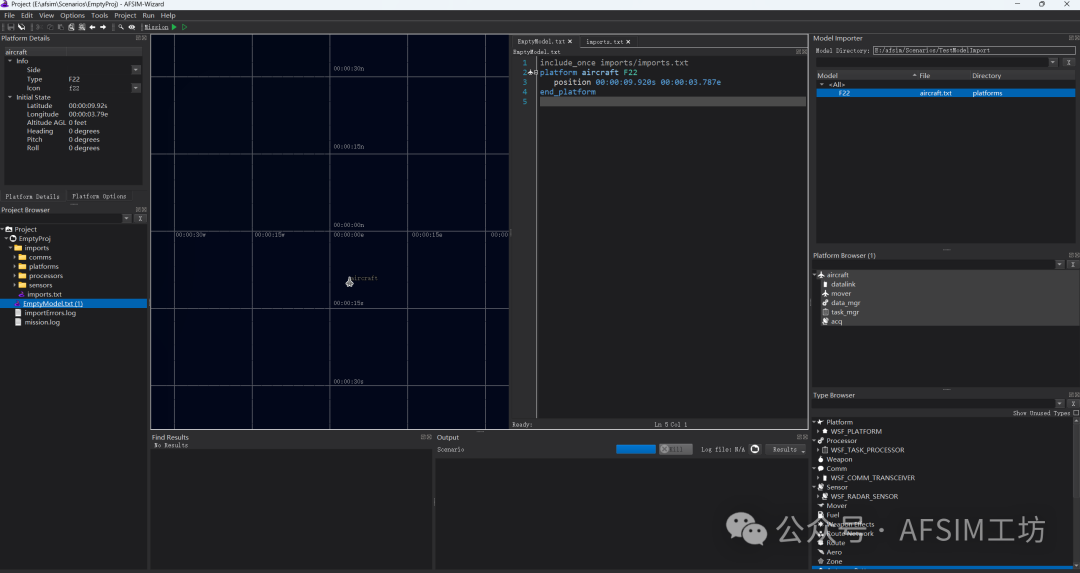Switch to the Platform Options tab
The width and height of the screenshot is (1080, 573).
[x=99, y=196]
